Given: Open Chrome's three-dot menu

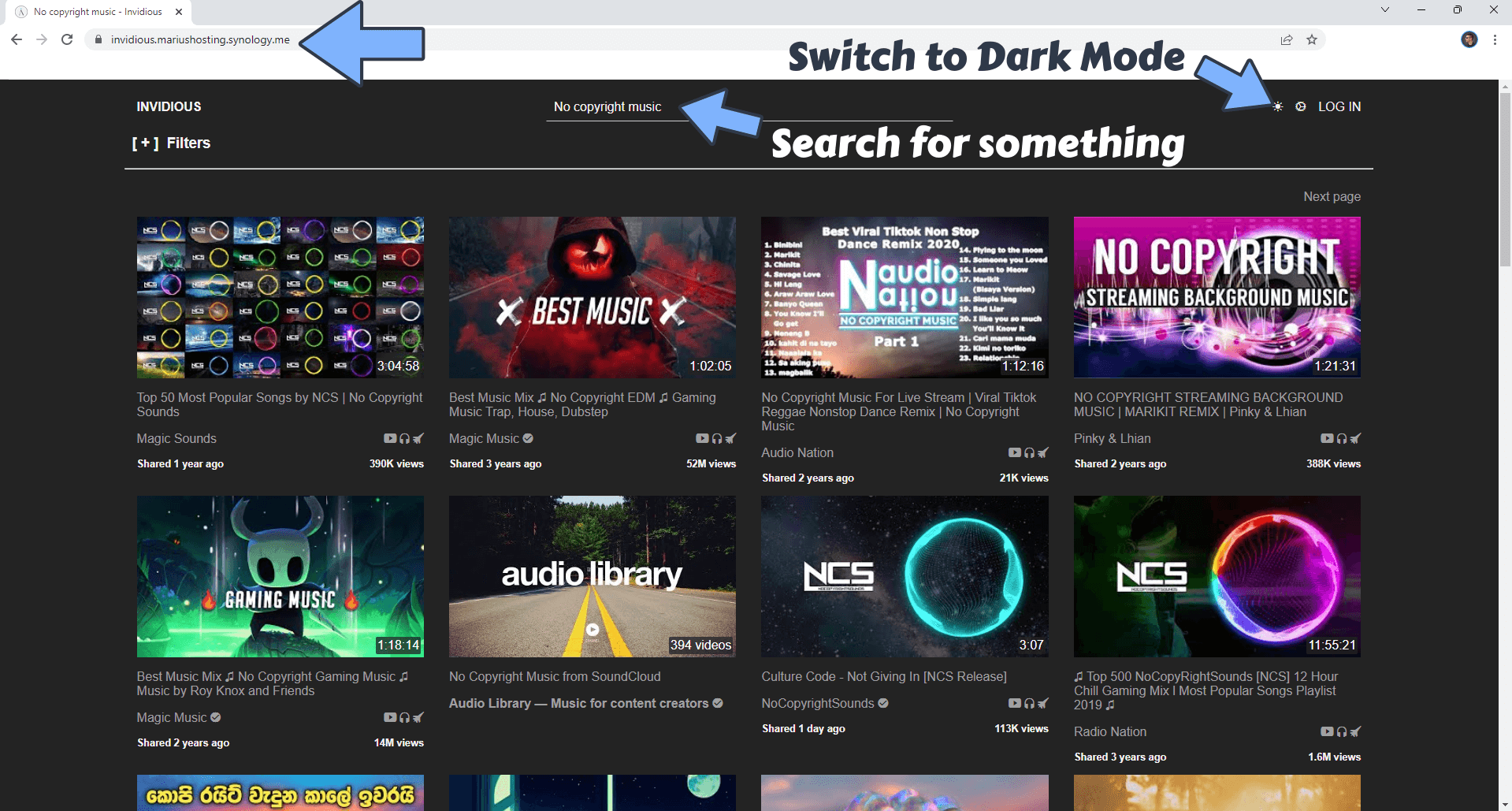Looking at the screenshot, I should [1495, 39].
